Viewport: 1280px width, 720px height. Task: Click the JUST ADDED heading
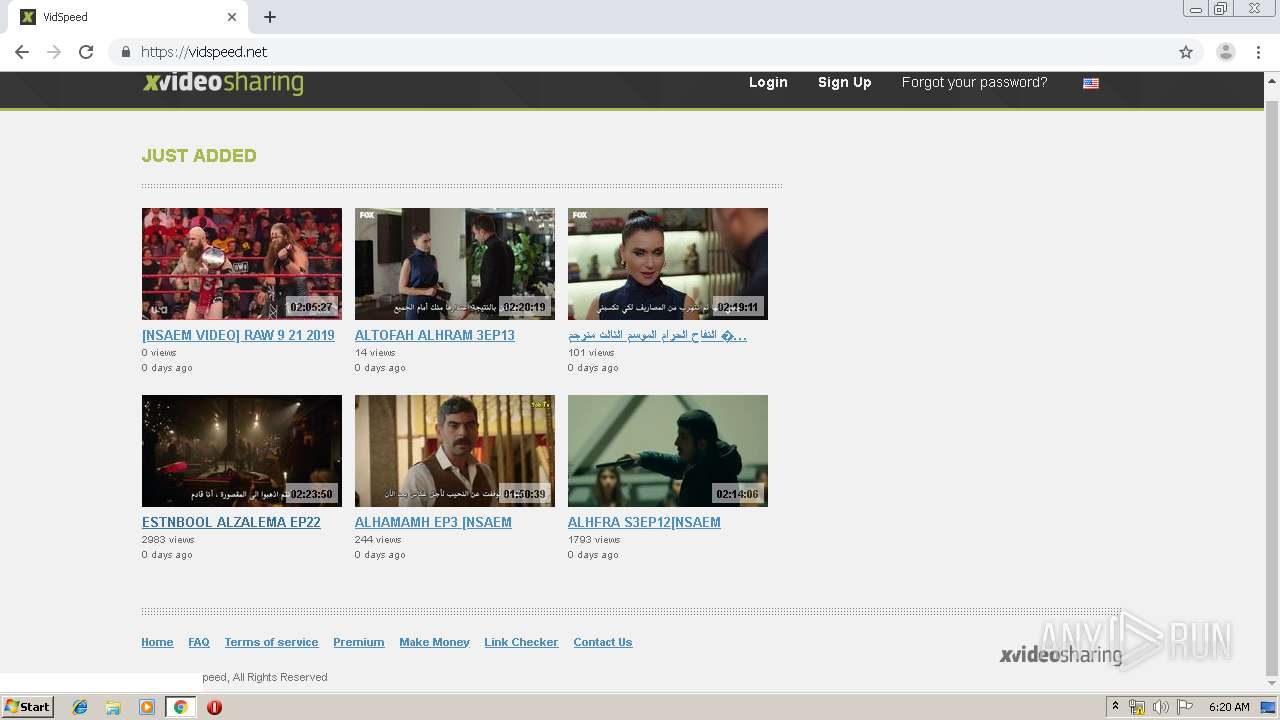click(x=199, y=155)
